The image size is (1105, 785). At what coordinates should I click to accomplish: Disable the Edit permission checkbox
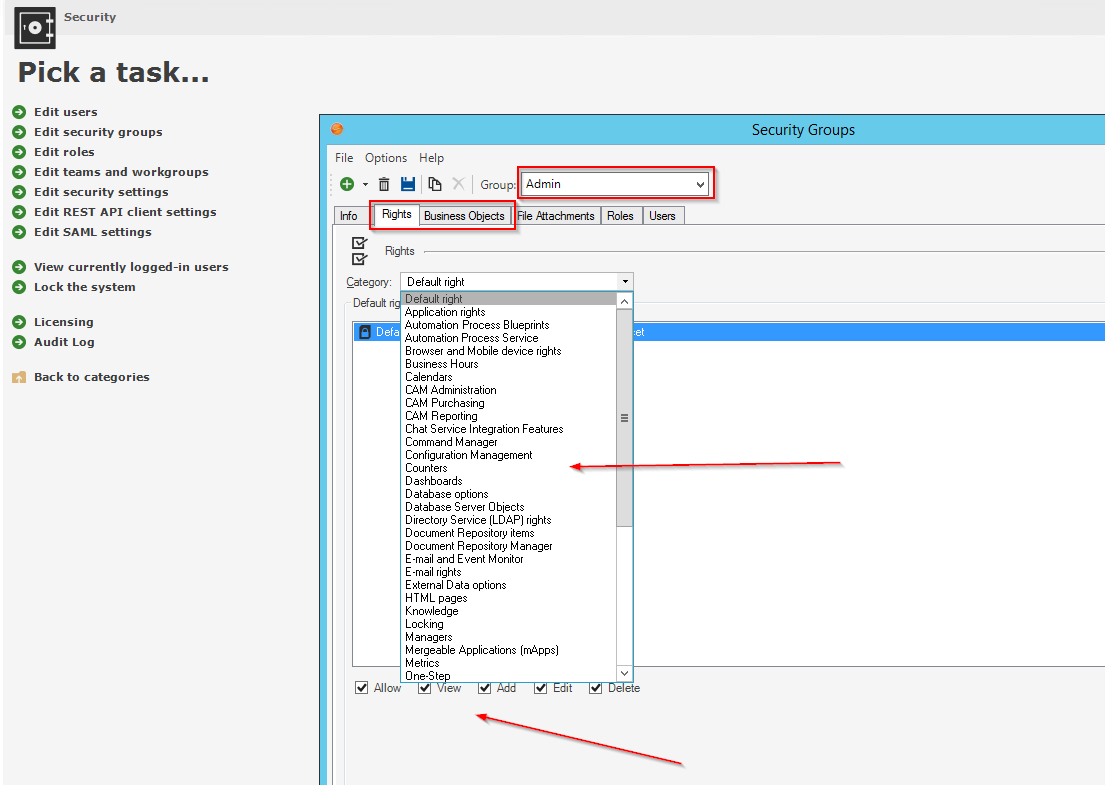coord(538,688)
